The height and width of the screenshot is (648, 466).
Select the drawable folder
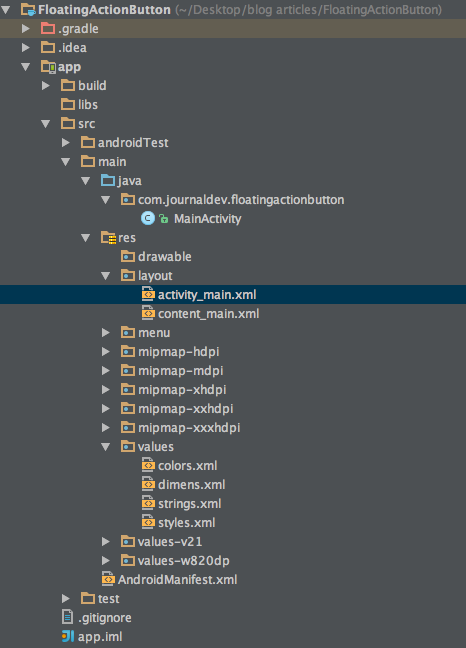(164, 257)
